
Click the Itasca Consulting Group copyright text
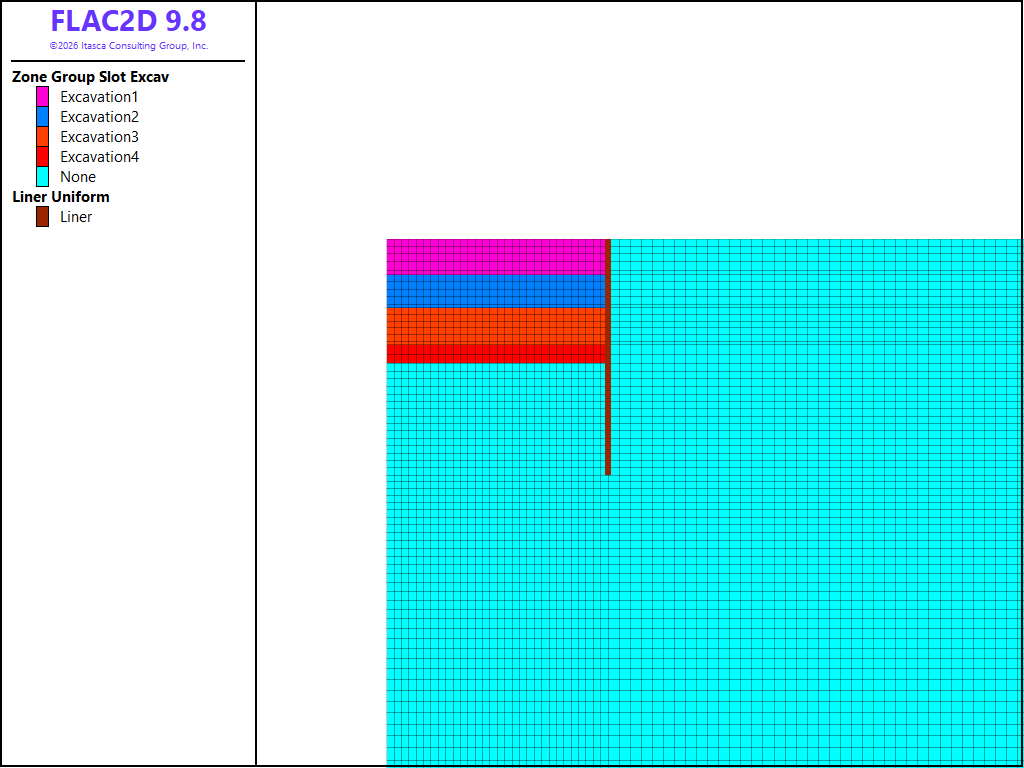point(129,46)
